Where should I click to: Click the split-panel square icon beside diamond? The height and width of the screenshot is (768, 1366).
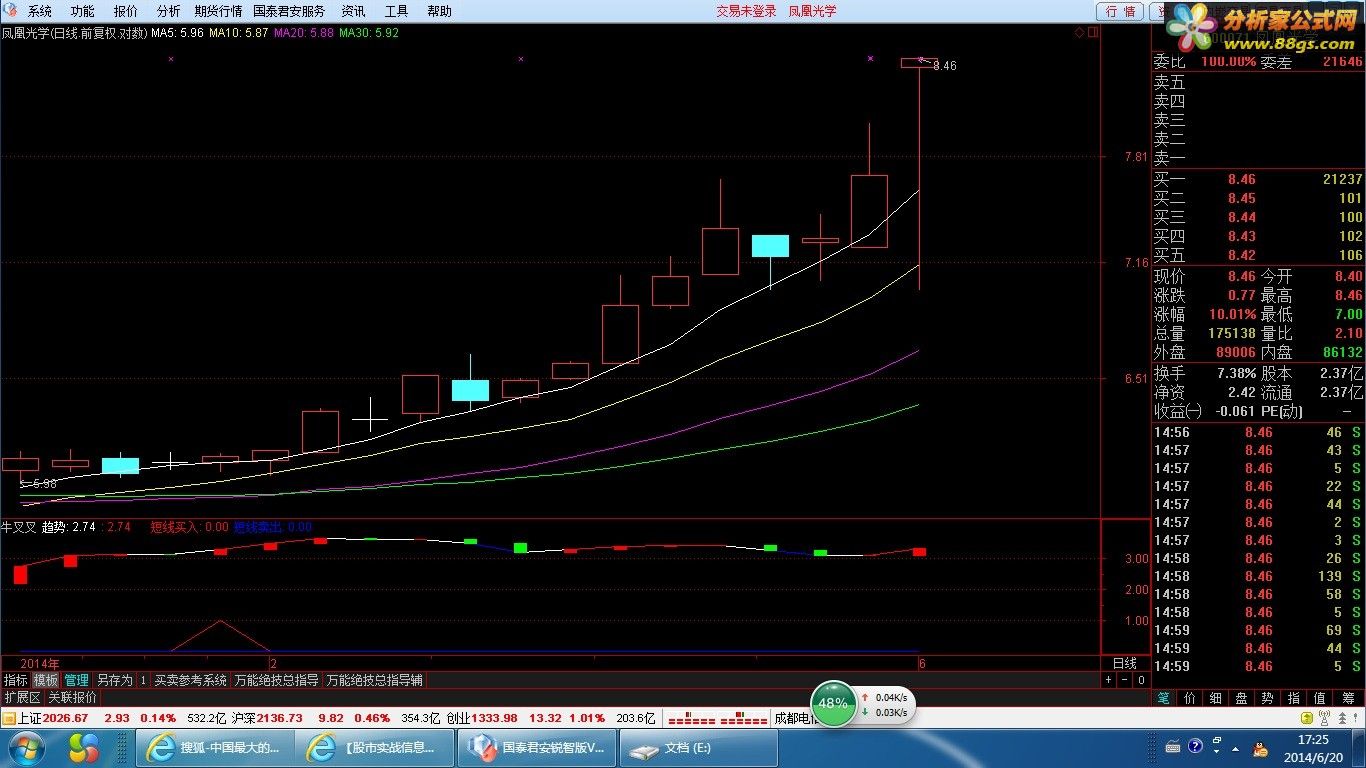(1093, 33)
